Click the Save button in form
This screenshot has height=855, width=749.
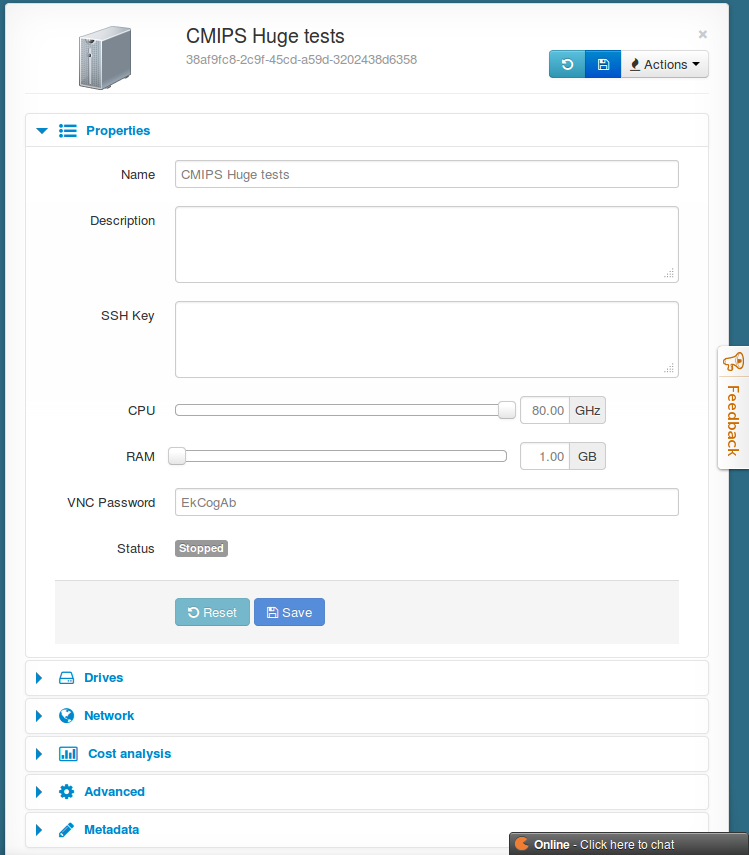tap(289, 612)
